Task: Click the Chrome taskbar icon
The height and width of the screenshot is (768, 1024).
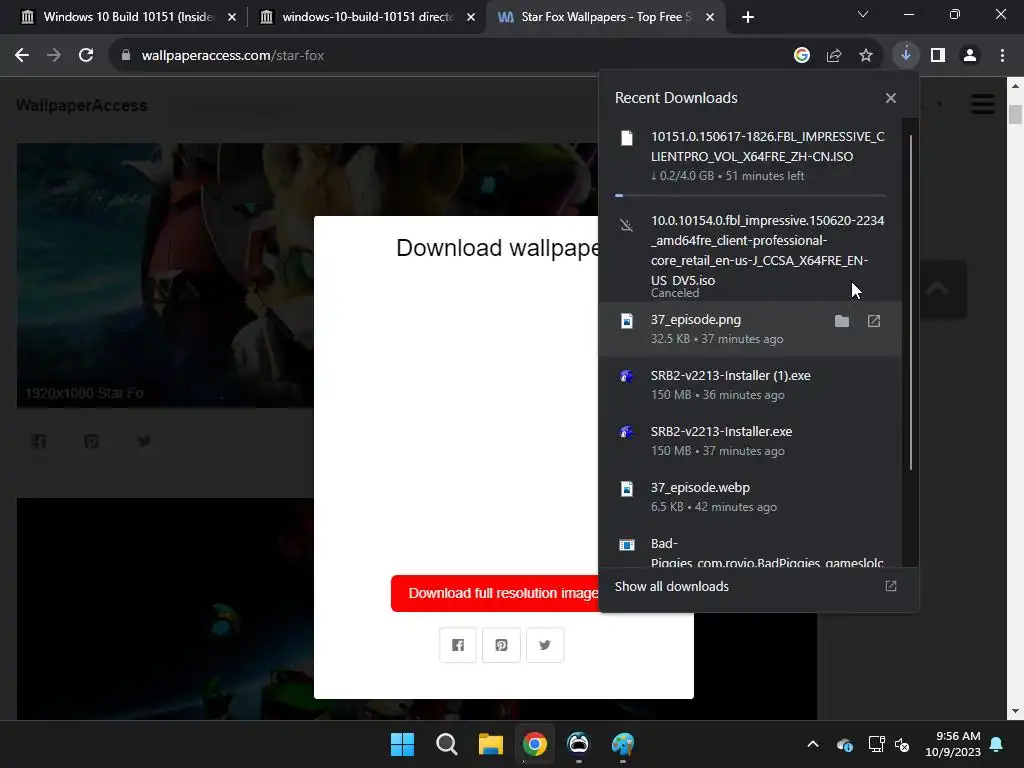Action: tap(534, 744)
